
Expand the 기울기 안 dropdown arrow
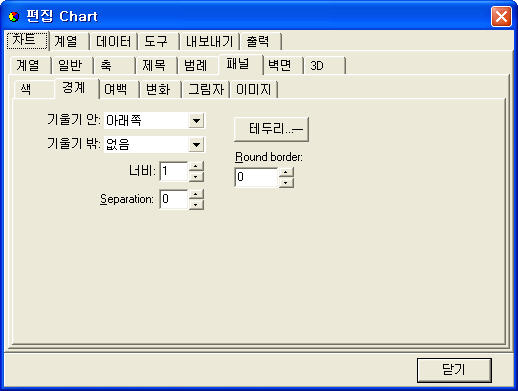coord(196,121)
